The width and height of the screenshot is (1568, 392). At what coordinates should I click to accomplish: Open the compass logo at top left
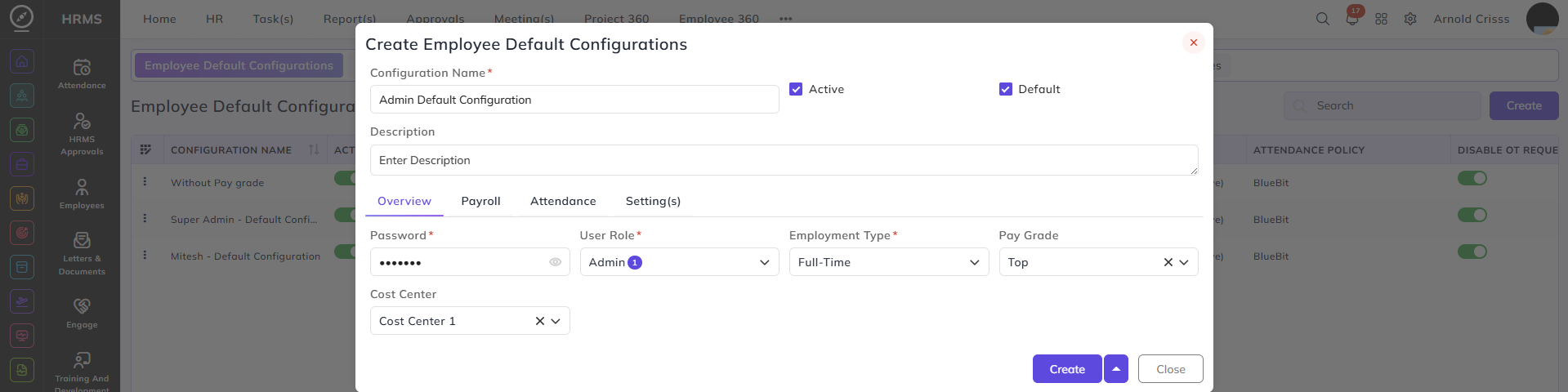point(21,18)
